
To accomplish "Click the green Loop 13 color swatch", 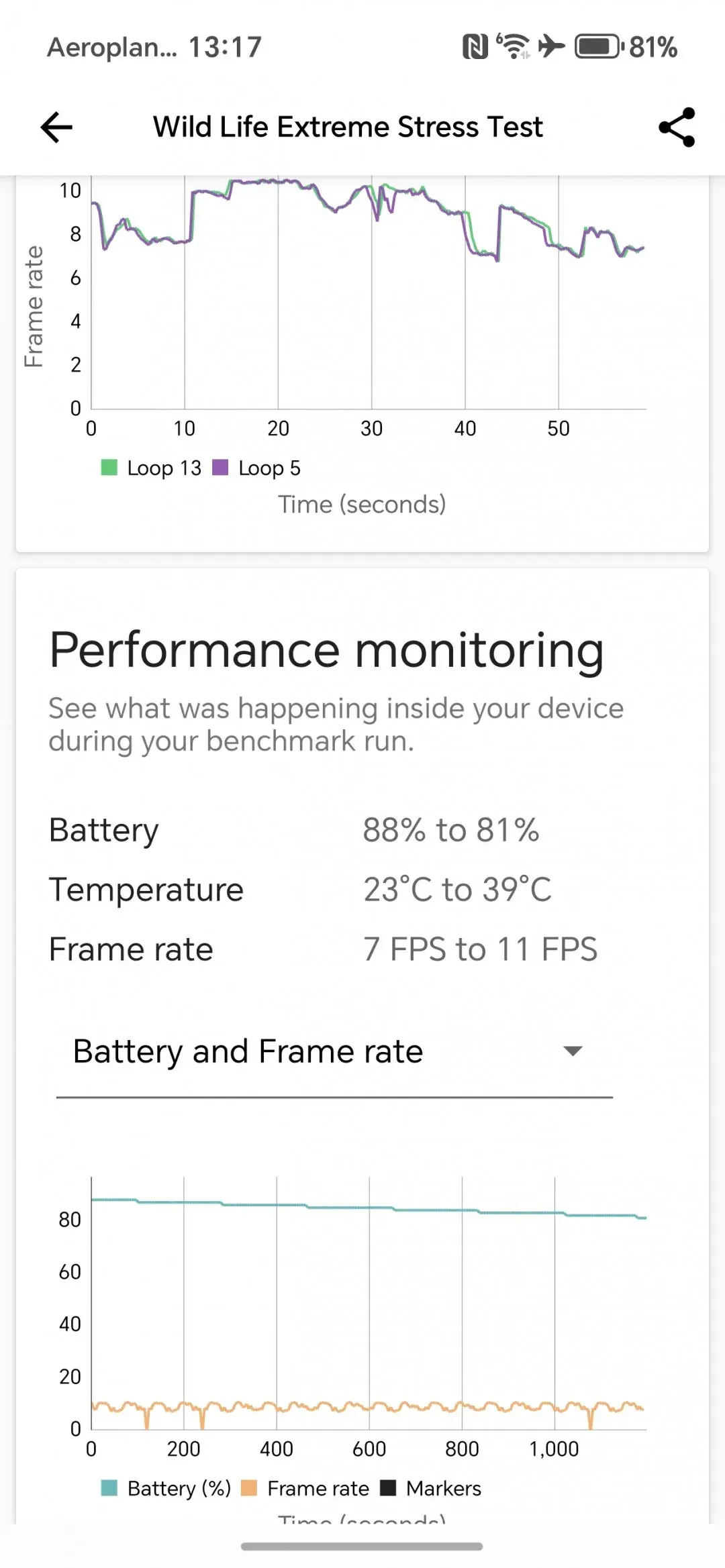I will tap(109, 467).
